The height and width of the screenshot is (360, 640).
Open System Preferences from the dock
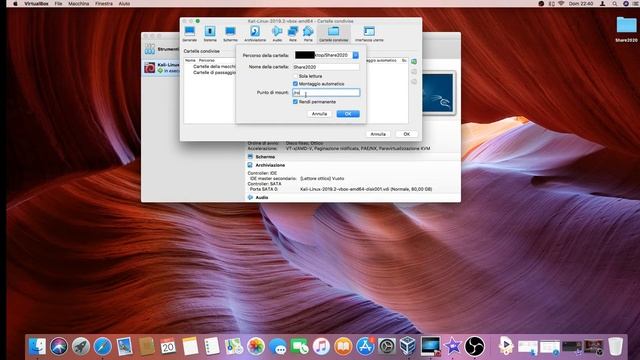pos(387,346)
